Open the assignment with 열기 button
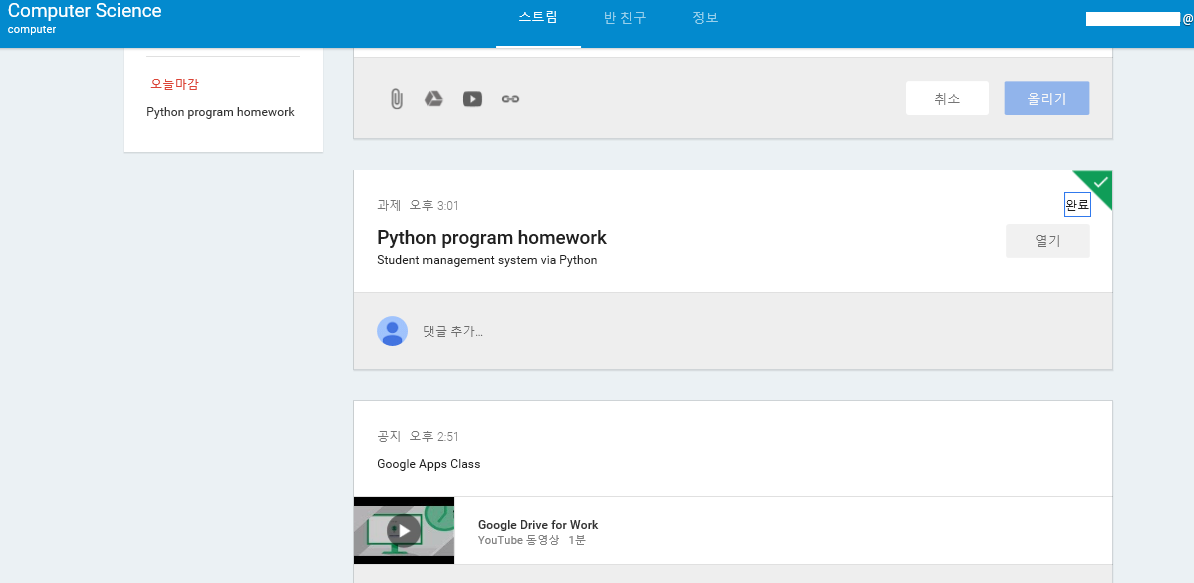1194x583 pixels. (1047, 241)
